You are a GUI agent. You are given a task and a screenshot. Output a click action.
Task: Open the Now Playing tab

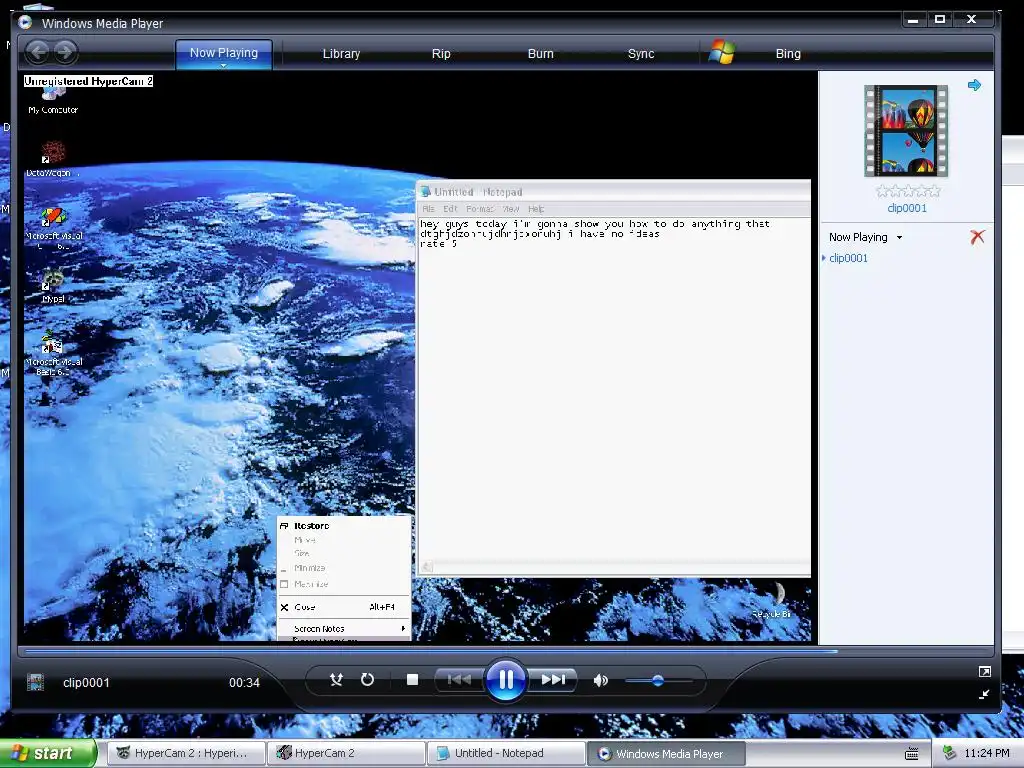coord(223,53)
